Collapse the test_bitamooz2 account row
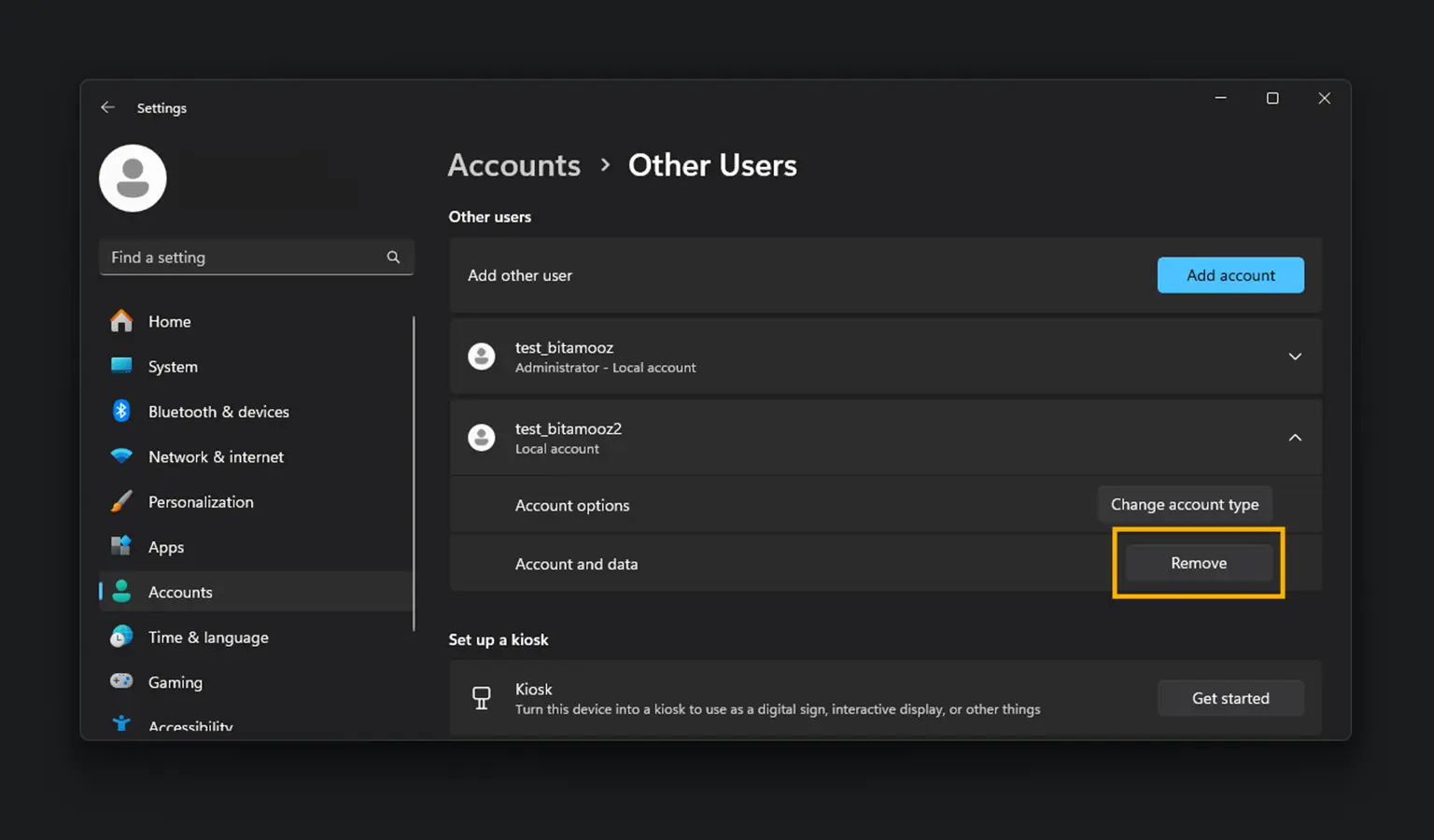The image size is (1434, 840). 1294,438
